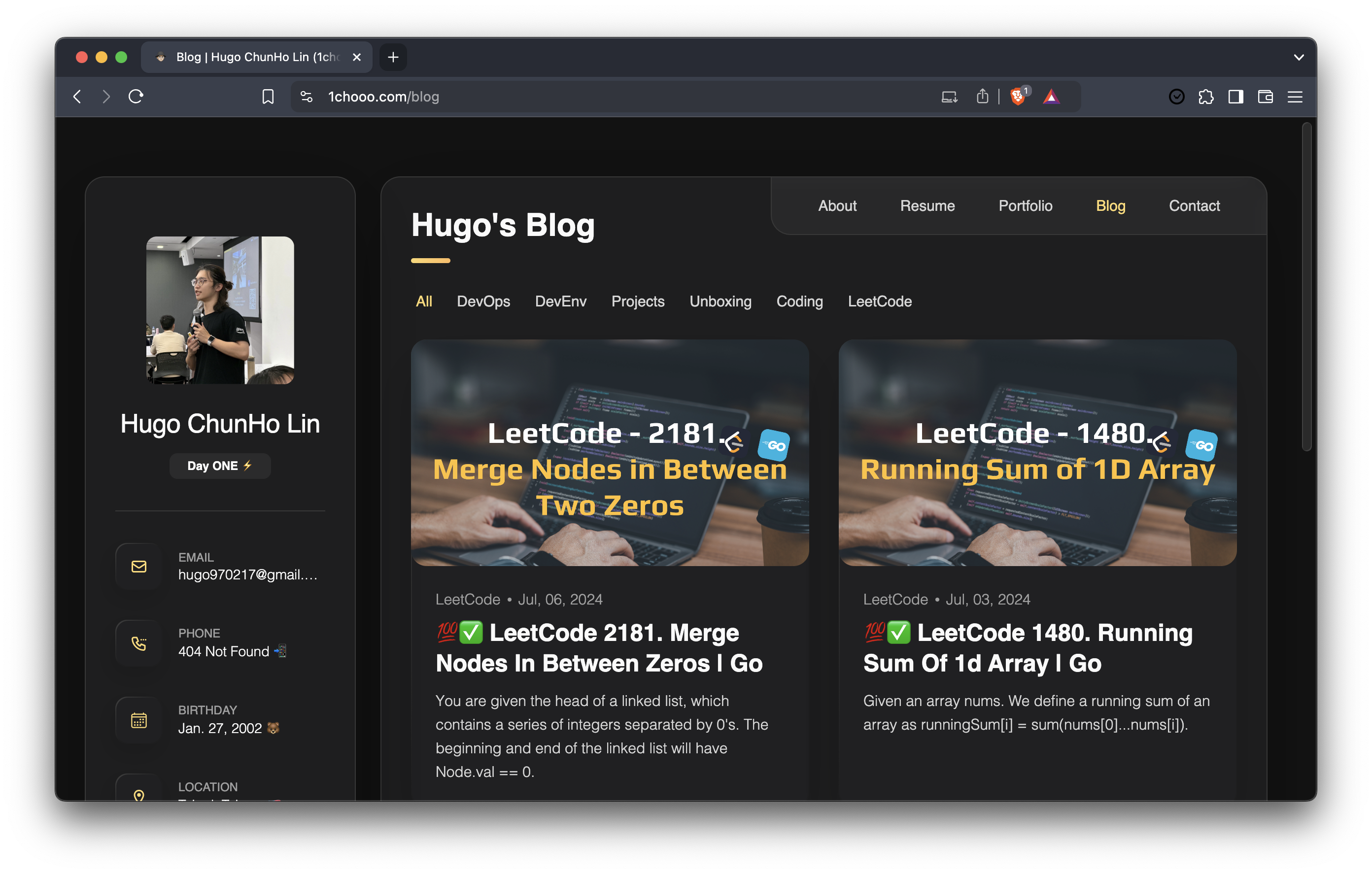Go to the Contact page
The image size is (1372, 874).
pyautogui.click(x=1194, y=205)
